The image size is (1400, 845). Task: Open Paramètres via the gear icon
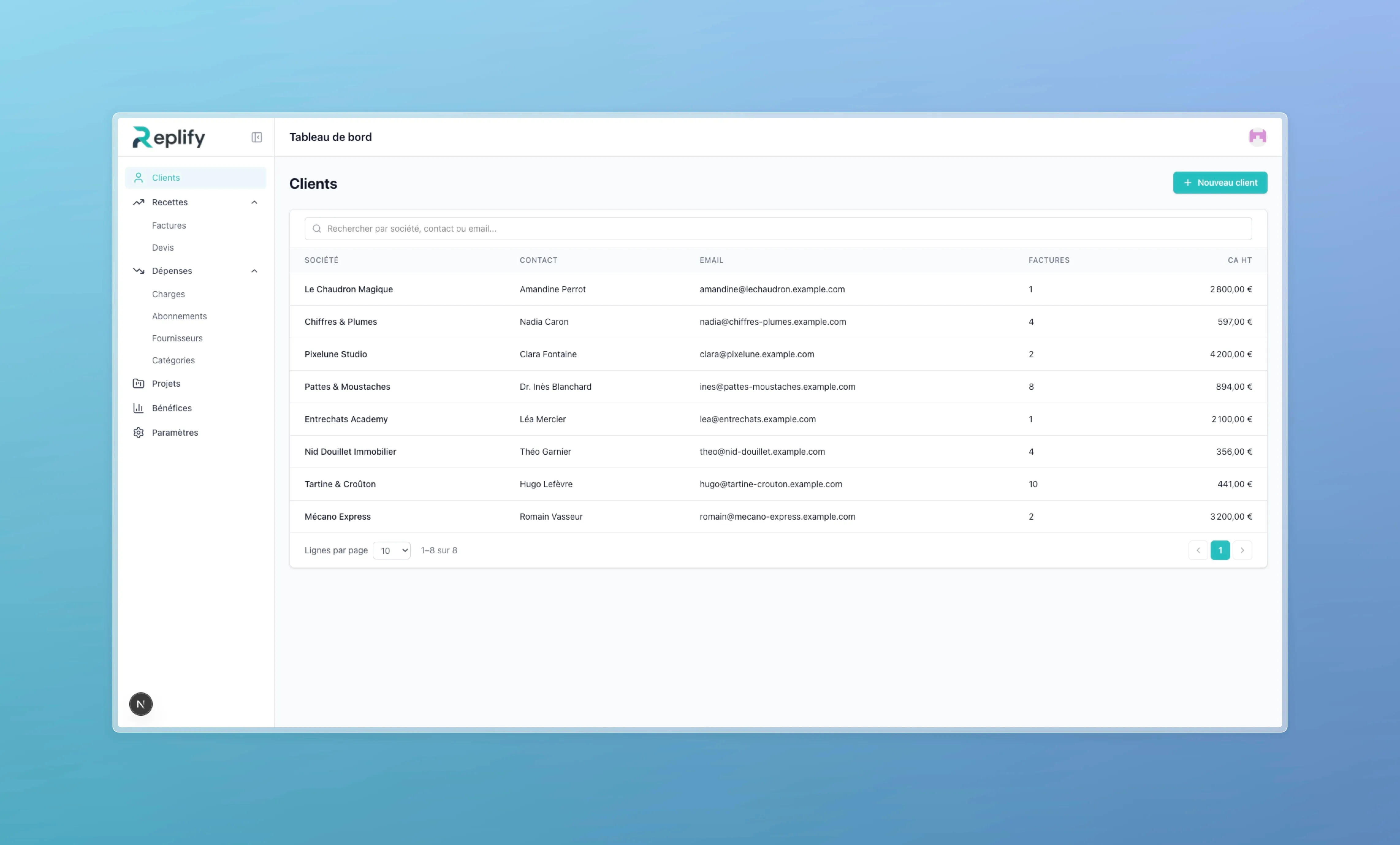tap(138, 433)
